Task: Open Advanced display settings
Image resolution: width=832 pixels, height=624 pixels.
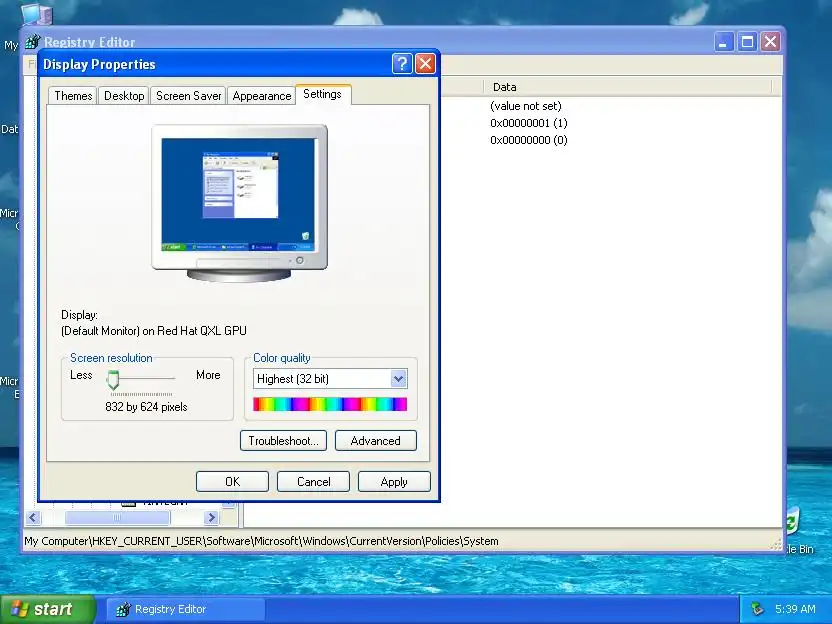Action: 376,440
